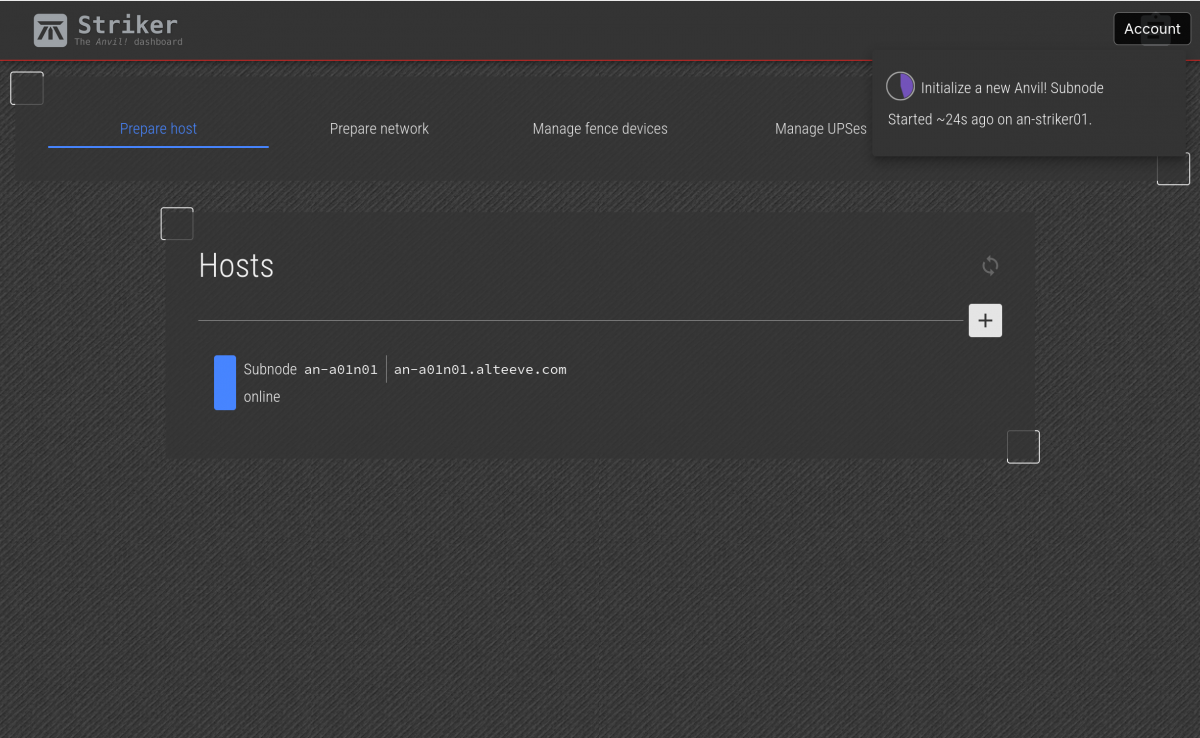Click the top-left corner bracket of Hosts panel

click(177, 224)
